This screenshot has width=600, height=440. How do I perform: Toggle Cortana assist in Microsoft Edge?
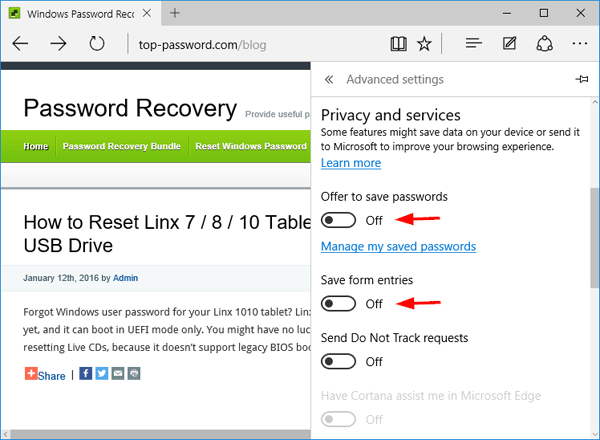click(338, 419)
